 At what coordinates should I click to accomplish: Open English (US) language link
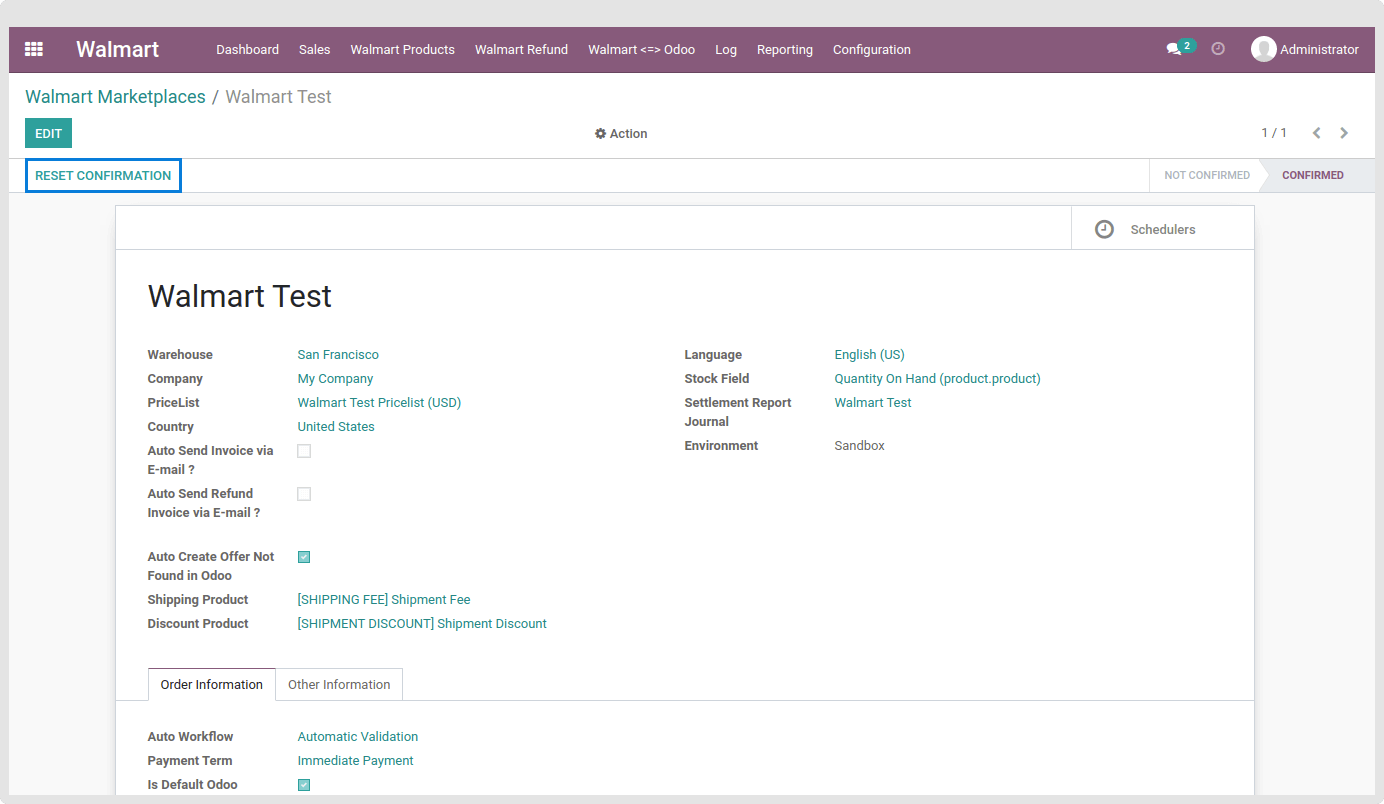(x=869, y=355)
